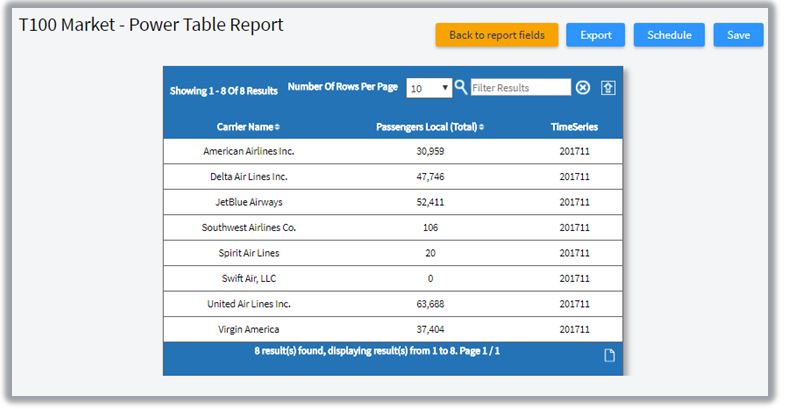Click the upload arrow icon in table header
This screenshot has width=789, height=409.
pos(608,88)
